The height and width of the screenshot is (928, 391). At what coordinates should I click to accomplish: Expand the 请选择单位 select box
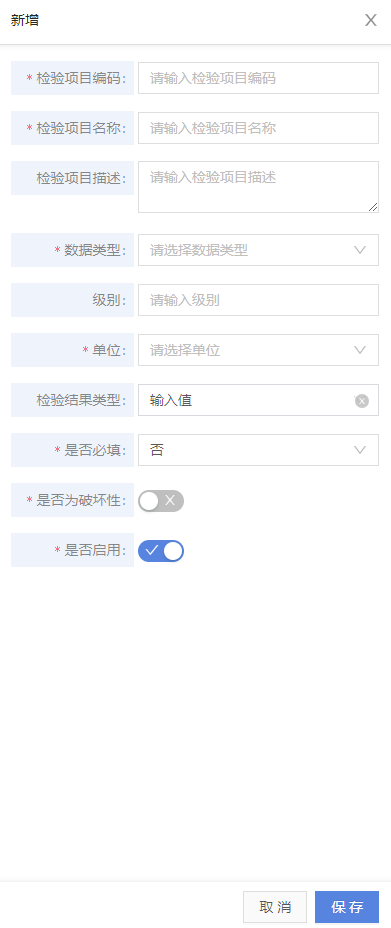click(258, 350)
